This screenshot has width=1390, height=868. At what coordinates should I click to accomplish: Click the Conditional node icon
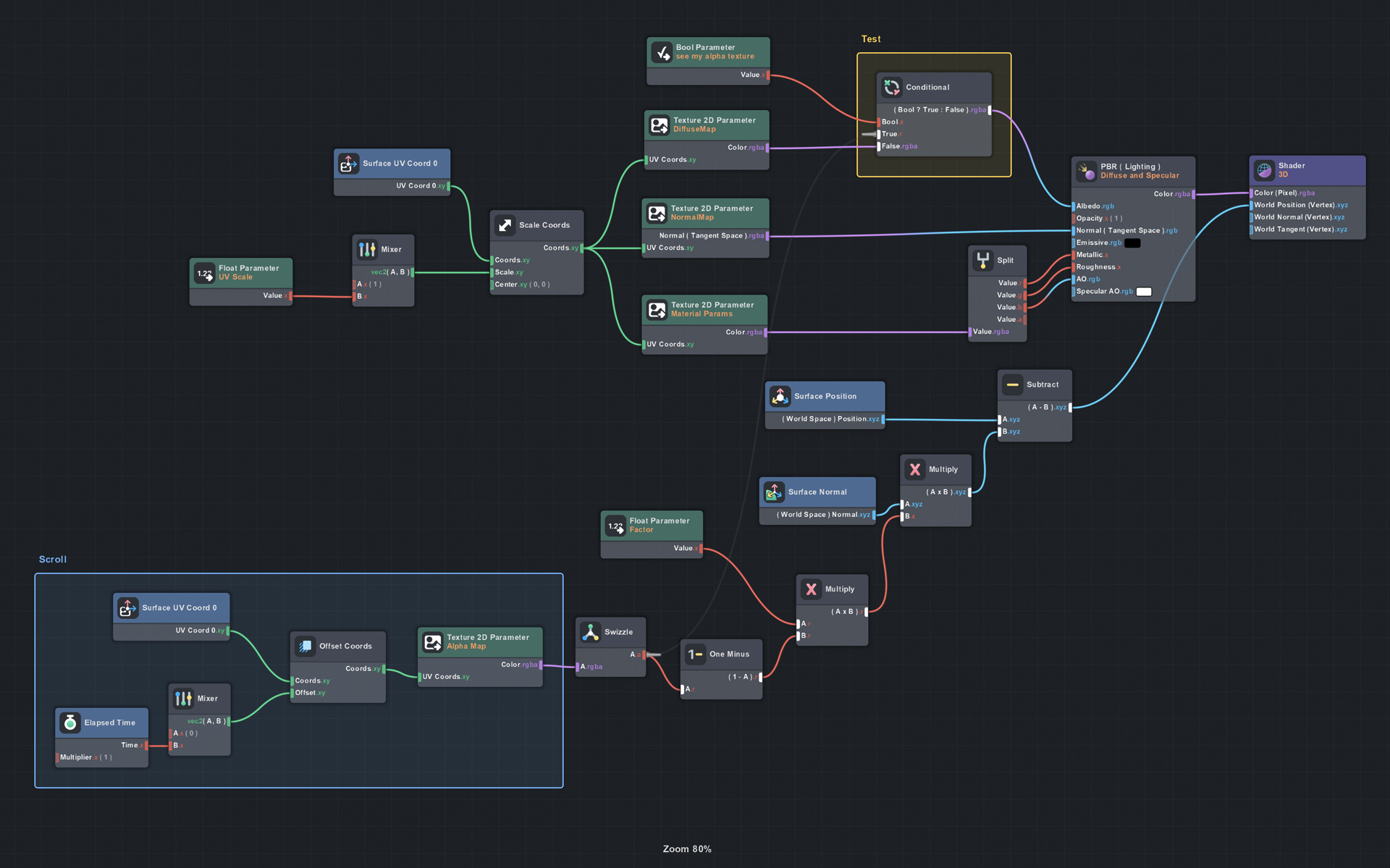click(891, 88)
